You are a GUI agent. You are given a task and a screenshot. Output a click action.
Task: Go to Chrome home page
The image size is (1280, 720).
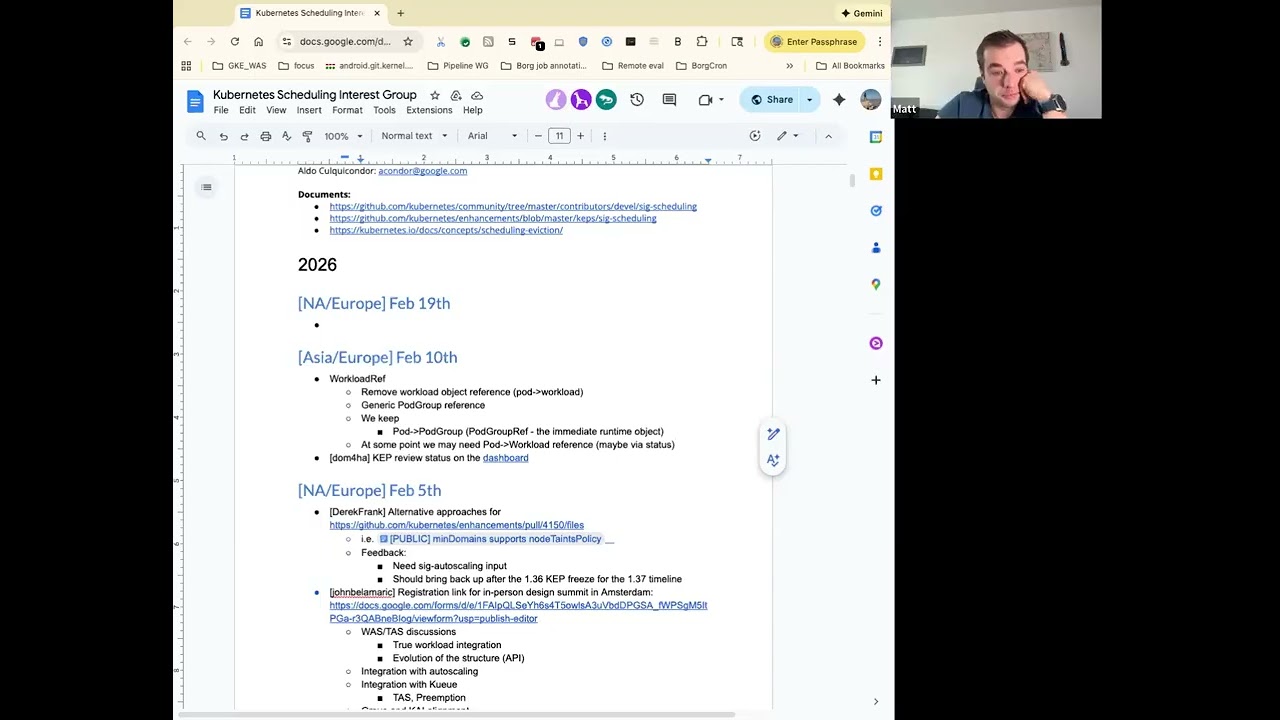click(x=258, y=41)
